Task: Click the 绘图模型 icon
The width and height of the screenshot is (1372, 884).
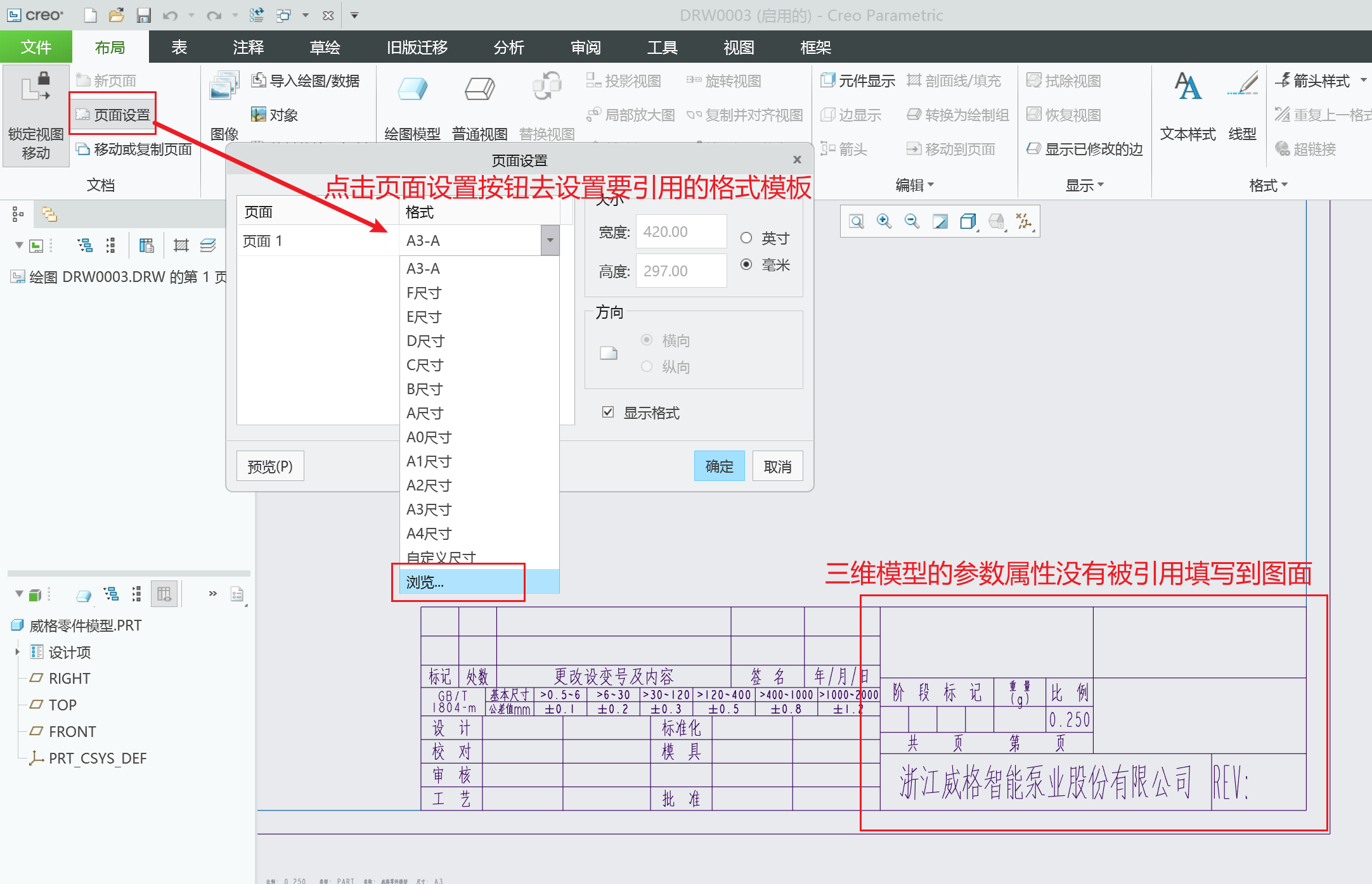Action: coord(412,89)
